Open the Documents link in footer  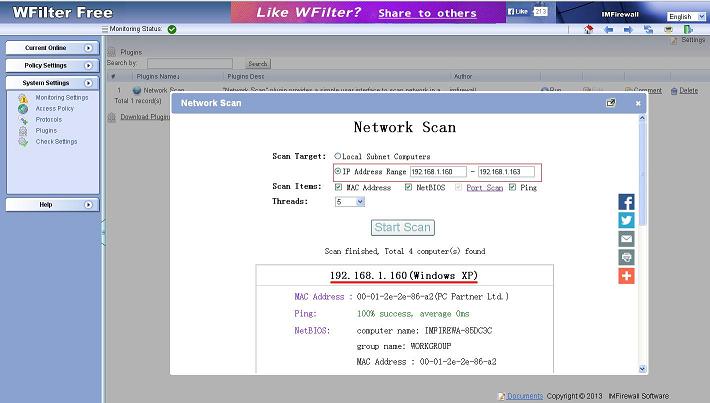pyautogui.click(x=525, y=396)
